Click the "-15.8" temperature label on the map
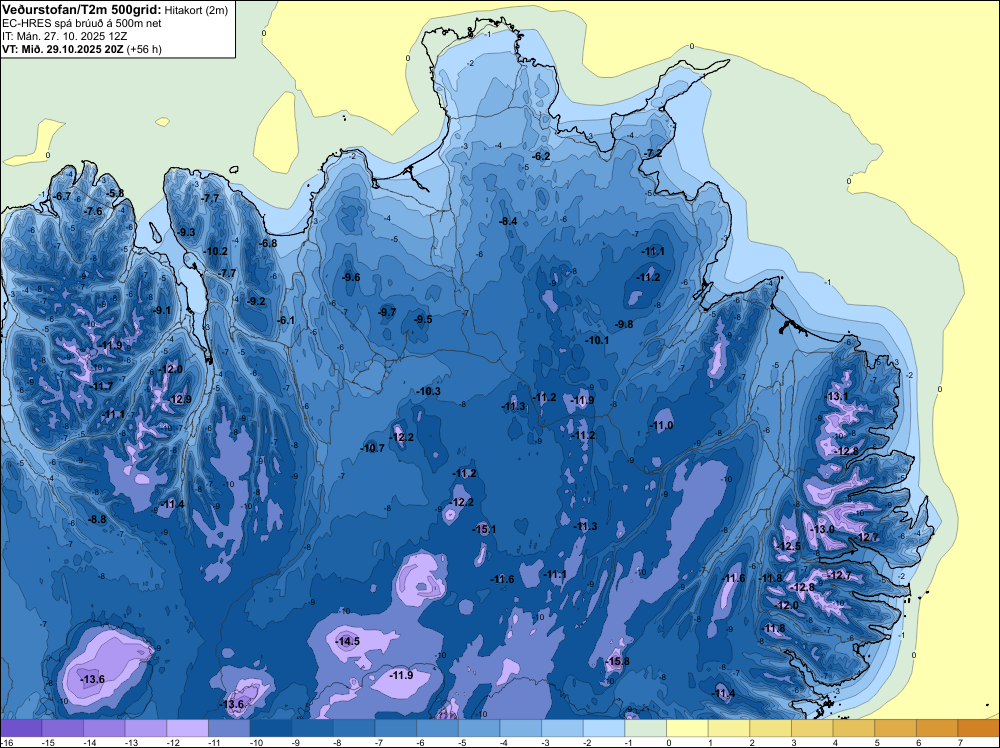1000x748 pixels. pos(617,661)
